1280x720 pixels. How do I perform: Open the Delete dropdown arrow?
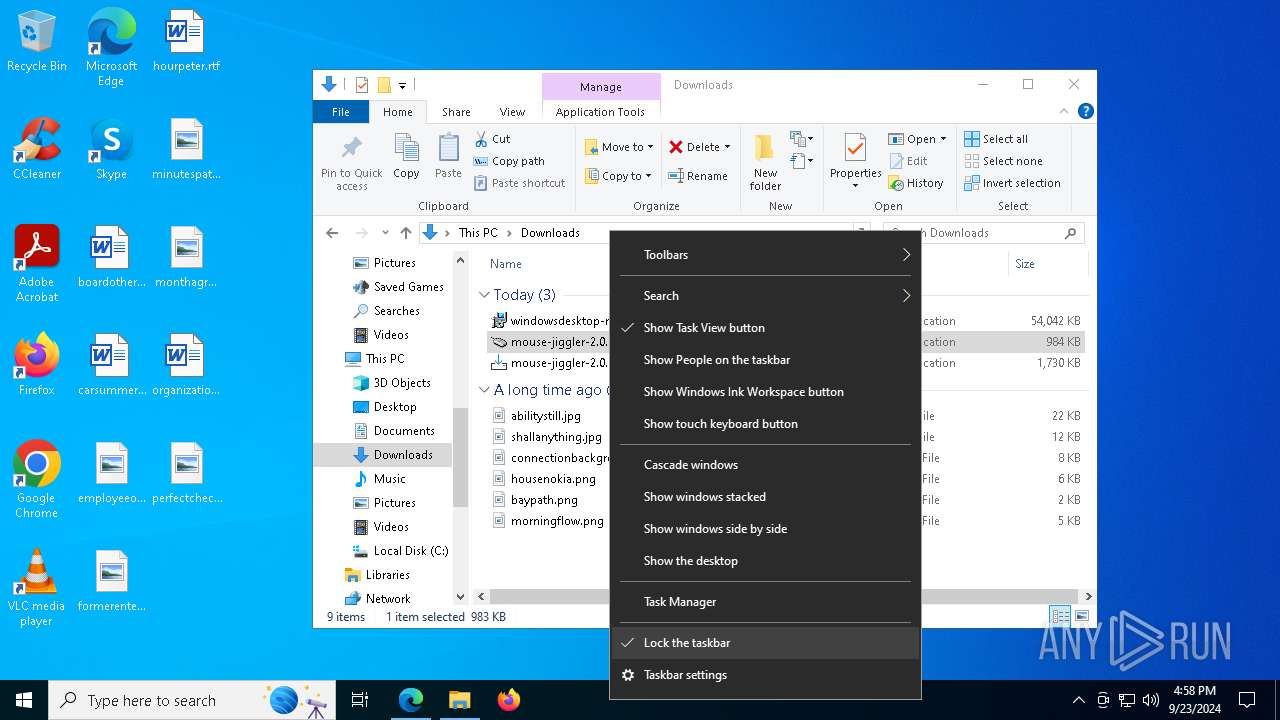(x=727, y=147)
